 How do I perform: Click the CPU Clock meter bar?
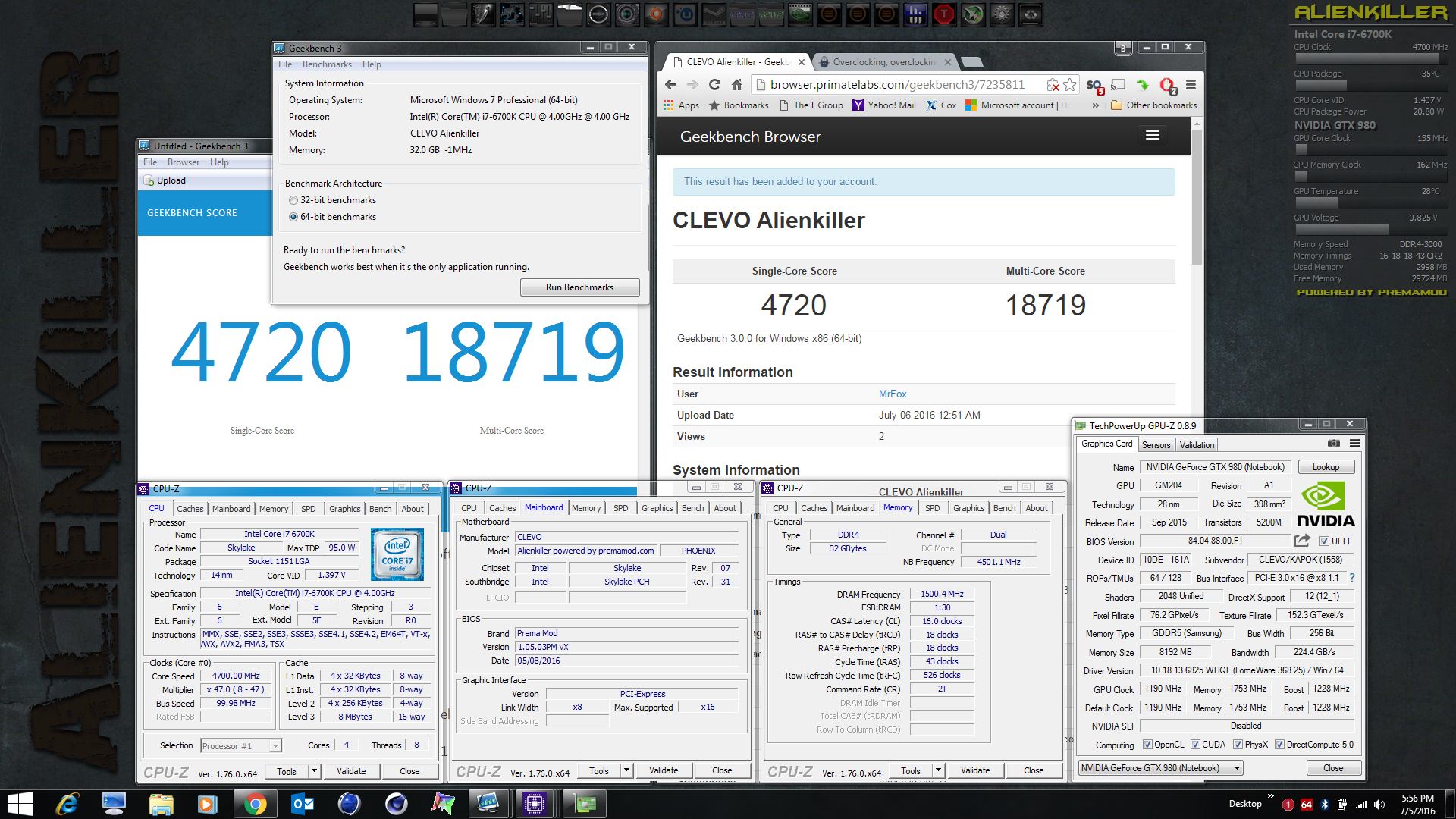pyautogui.click(x=1371, y=58)
